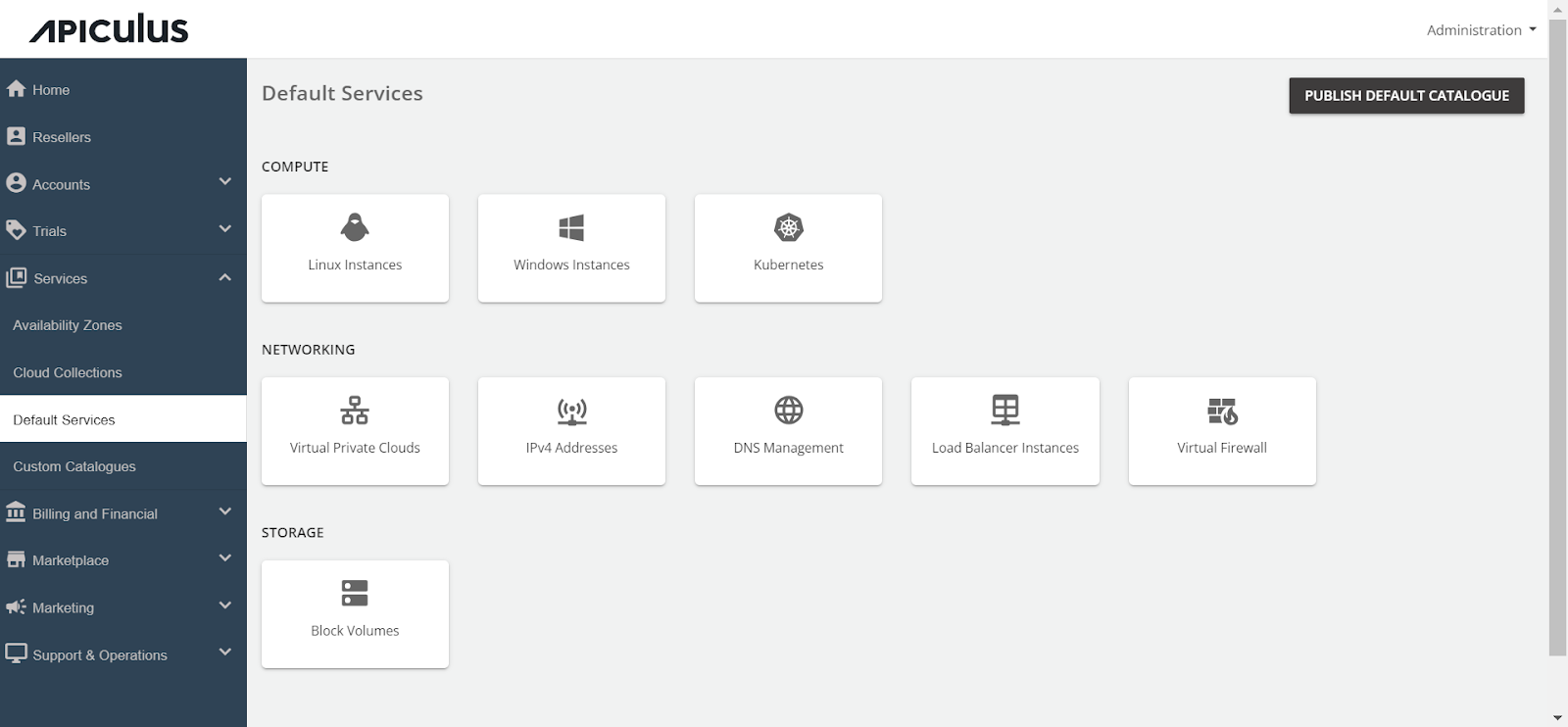Open Cloud Collections menu item
1568x727 pixels.
click(68, 372)
